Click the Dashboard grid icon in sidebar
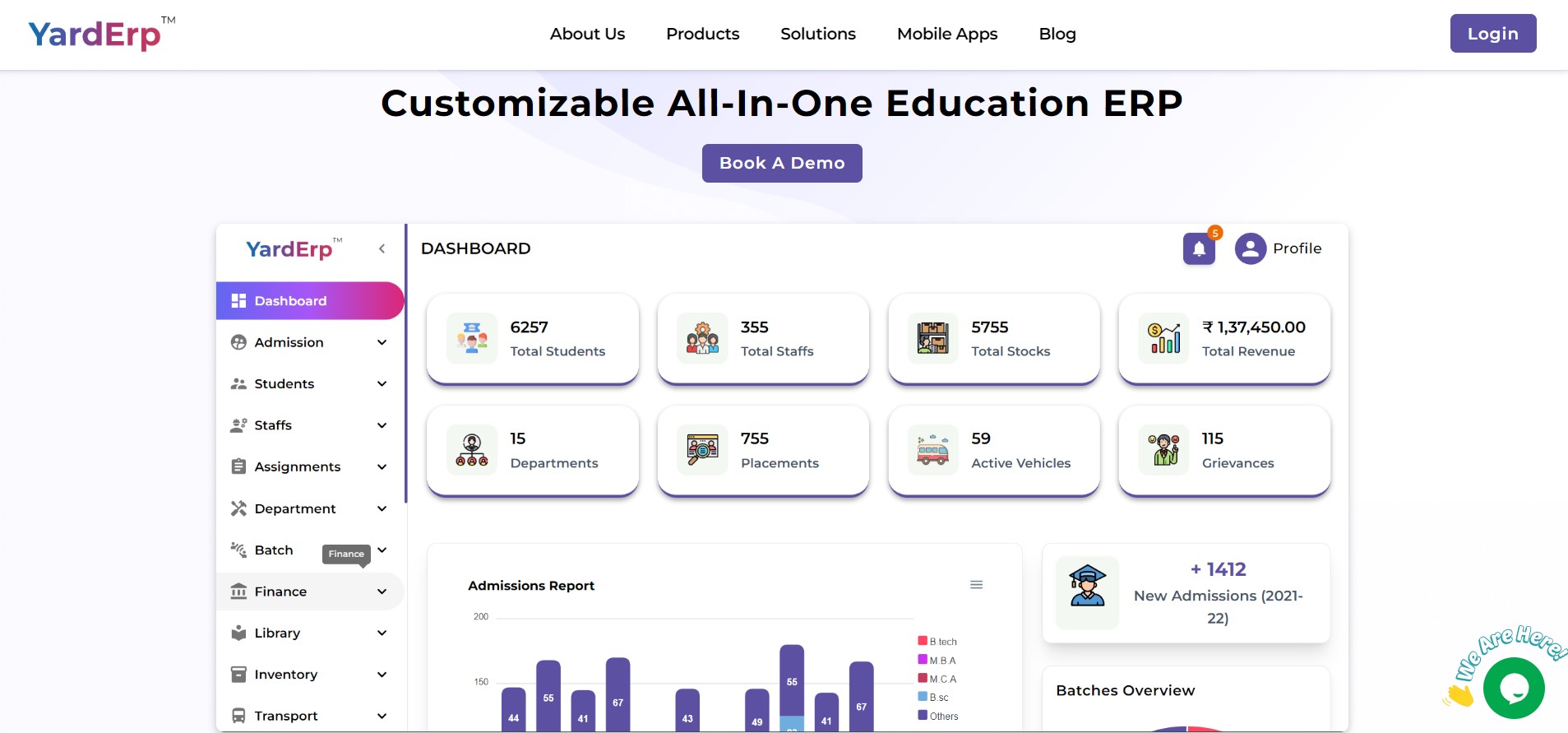This screenshot has height=733, width=1568. click(x=238, y=301)
